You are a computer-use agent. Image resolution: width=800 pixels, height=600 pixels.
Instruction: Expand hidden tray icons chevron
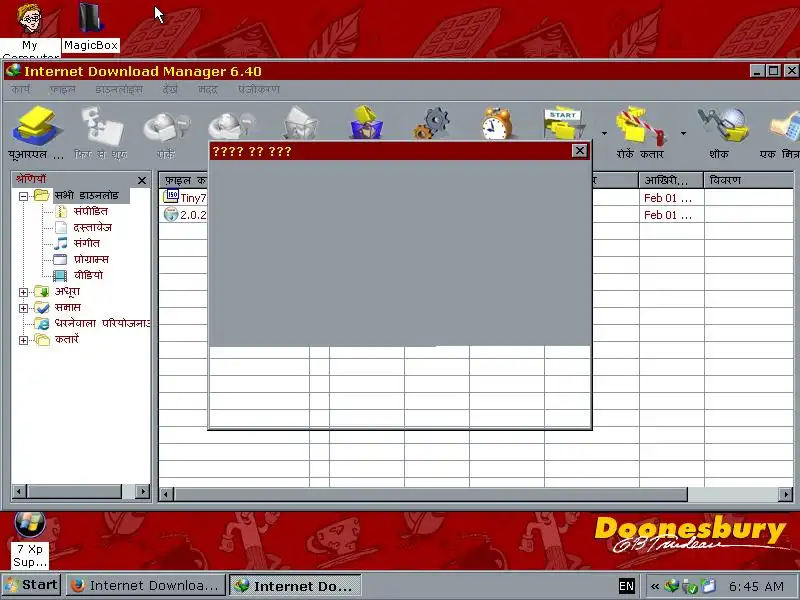click(655, 586)
